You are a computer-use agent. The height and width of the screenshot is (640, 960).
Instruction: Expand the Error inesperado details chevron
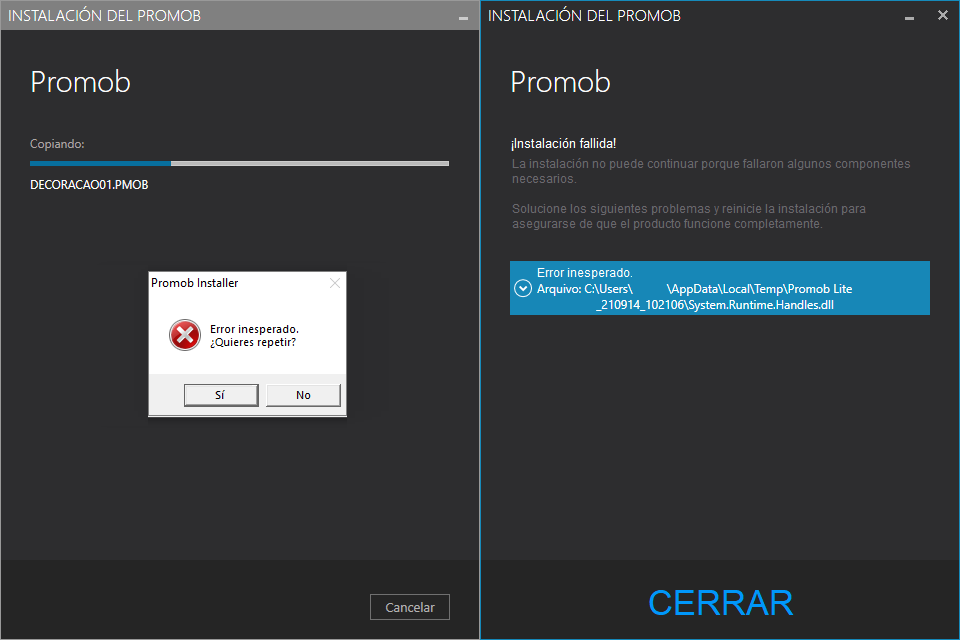click(523, 288)
